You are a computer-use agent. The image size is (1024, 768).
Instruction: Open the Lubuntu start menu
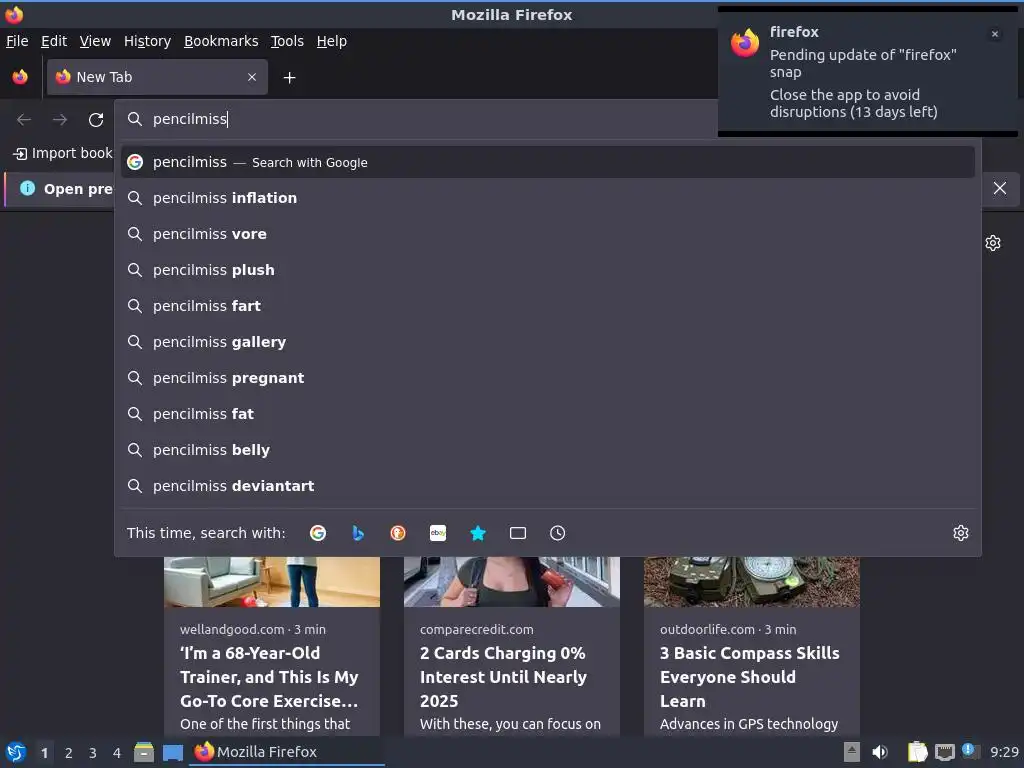(x=15, y=752)
